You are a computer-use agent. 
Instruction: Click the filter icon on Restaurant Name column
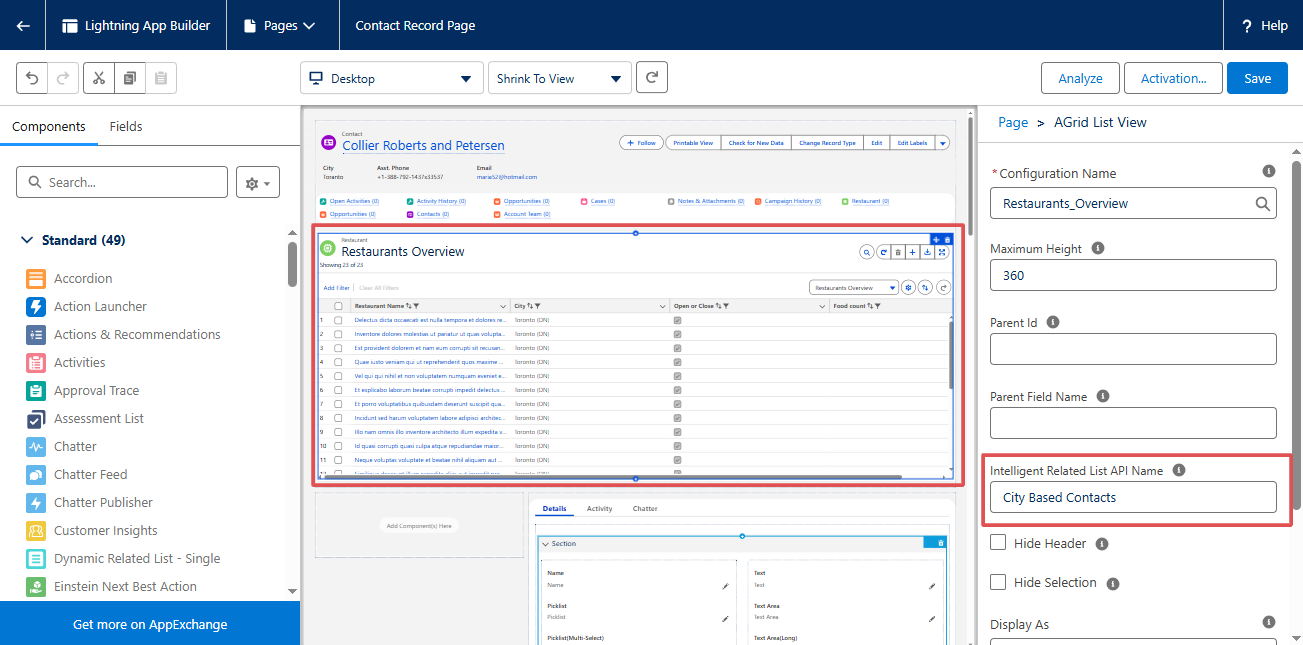point(416,306)
